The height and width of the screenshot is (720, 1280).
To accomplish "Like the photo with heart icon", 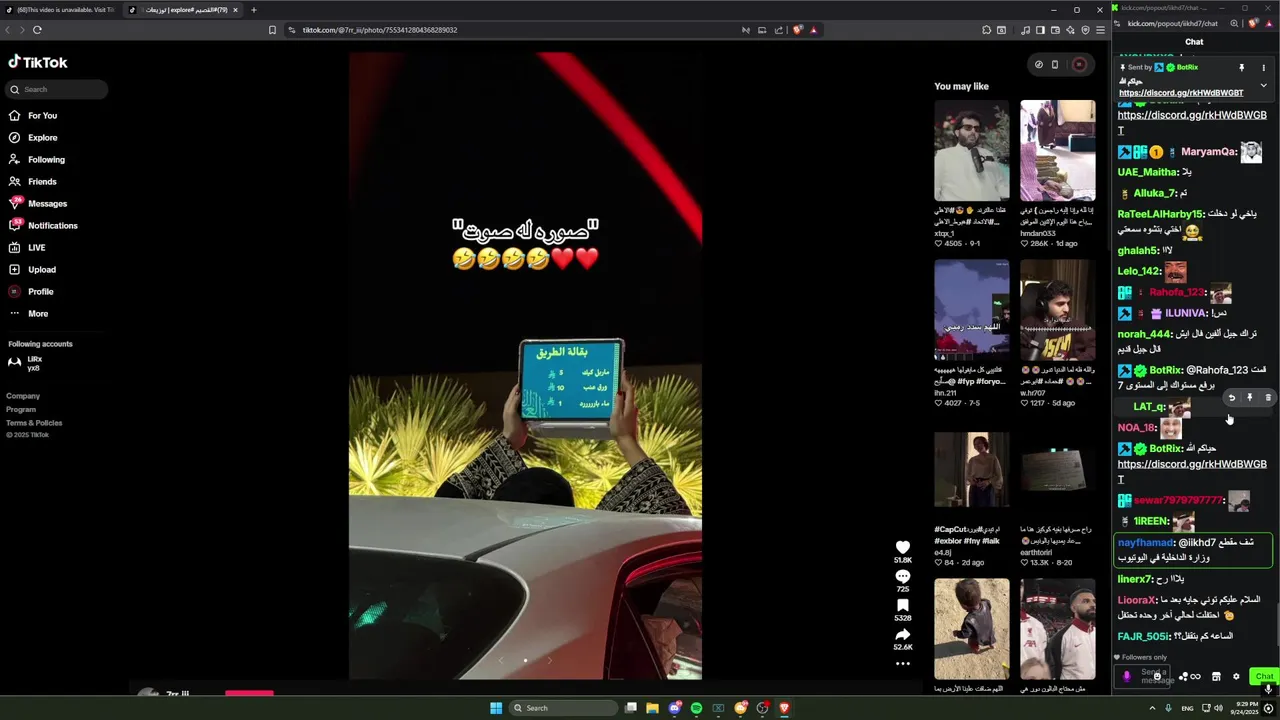I will (902, 547).
